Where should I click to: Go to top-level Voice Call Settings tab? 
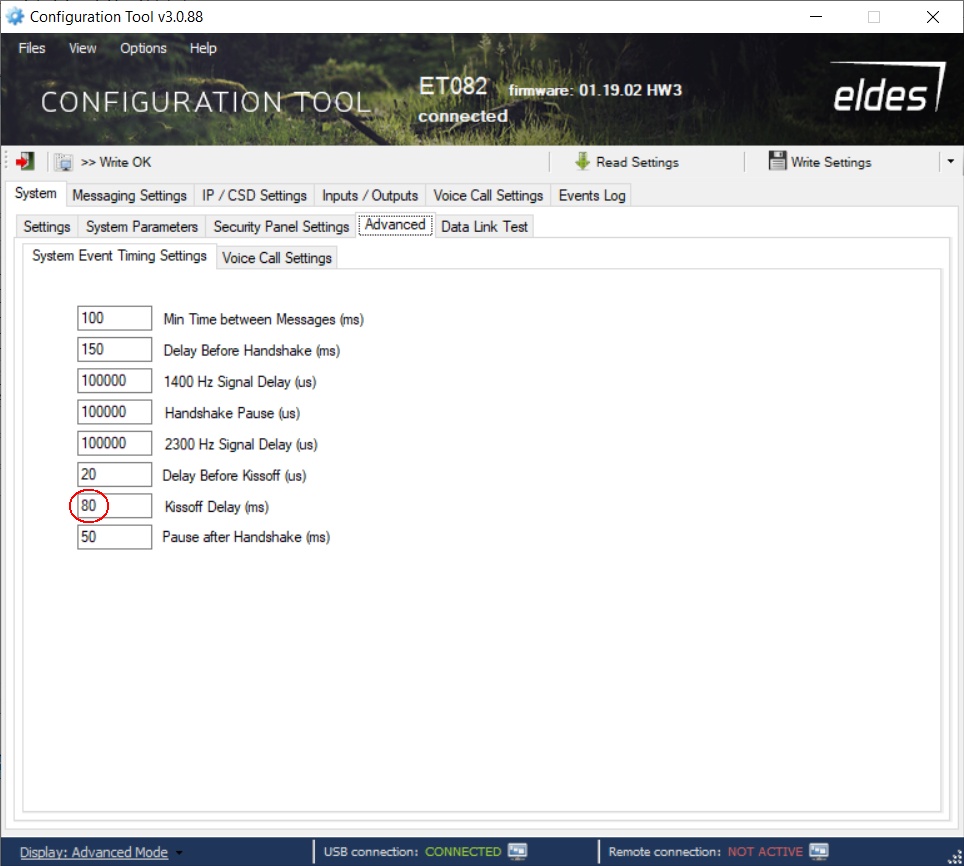pos(488,195)
